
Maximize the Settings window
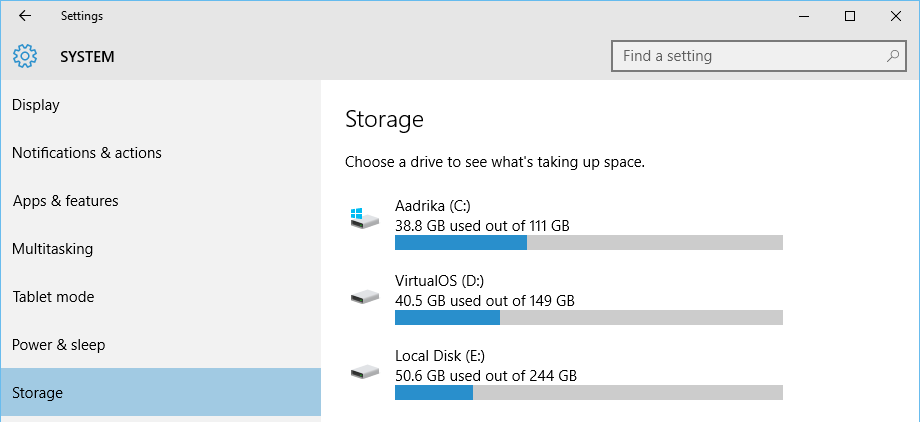(x=850, y=16)
